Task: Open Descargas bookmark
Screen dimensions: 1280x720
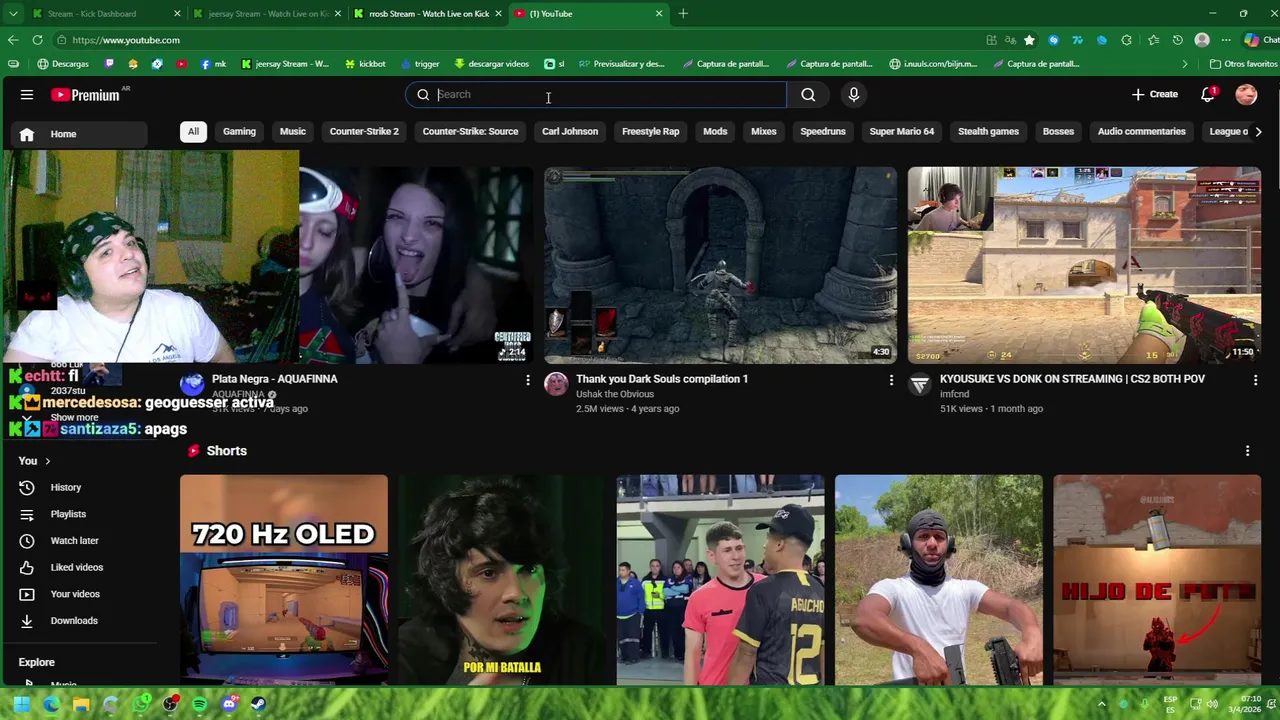Action: 63,64
